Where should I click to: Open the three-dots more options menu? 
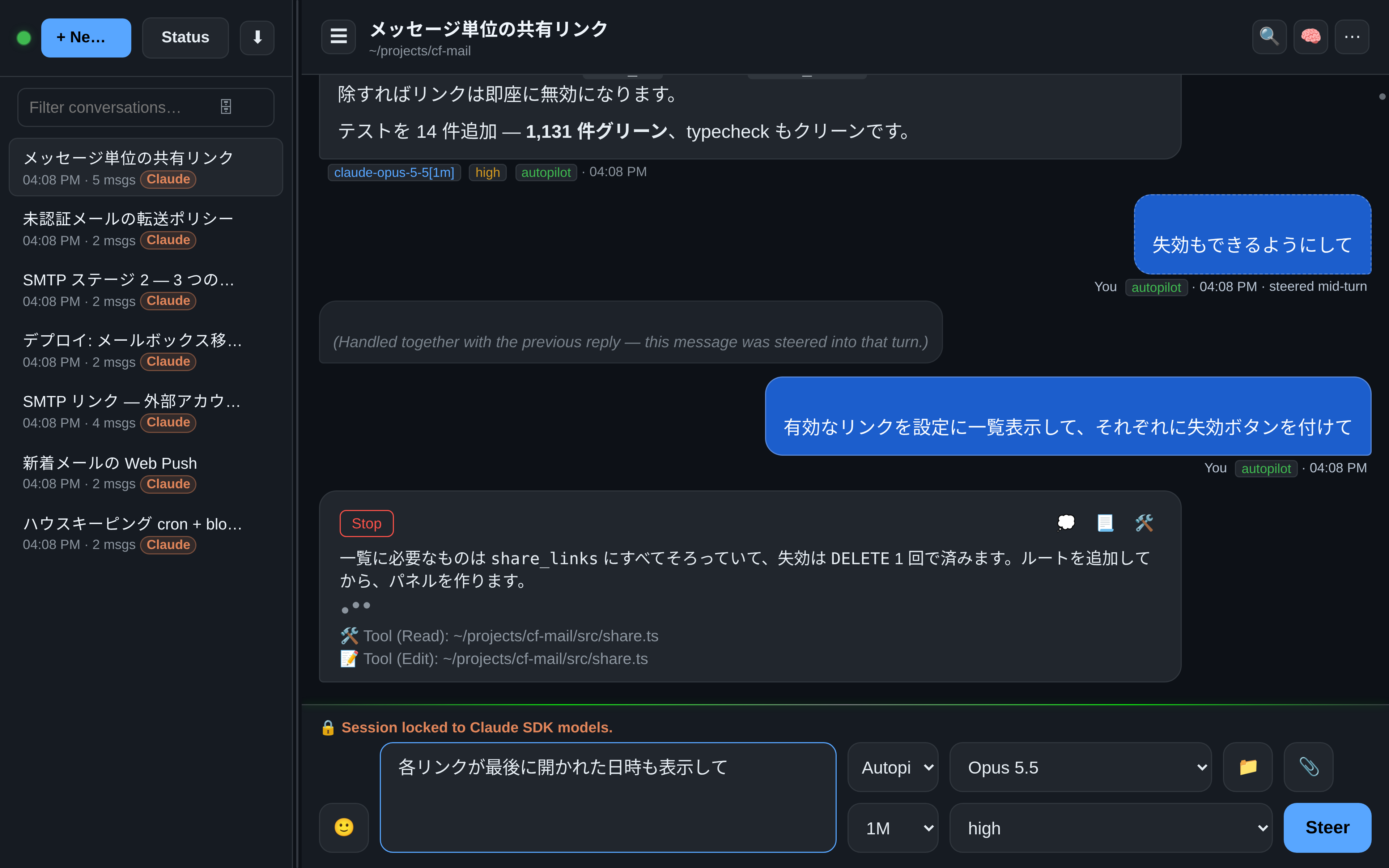click(x=1352, y=37)
